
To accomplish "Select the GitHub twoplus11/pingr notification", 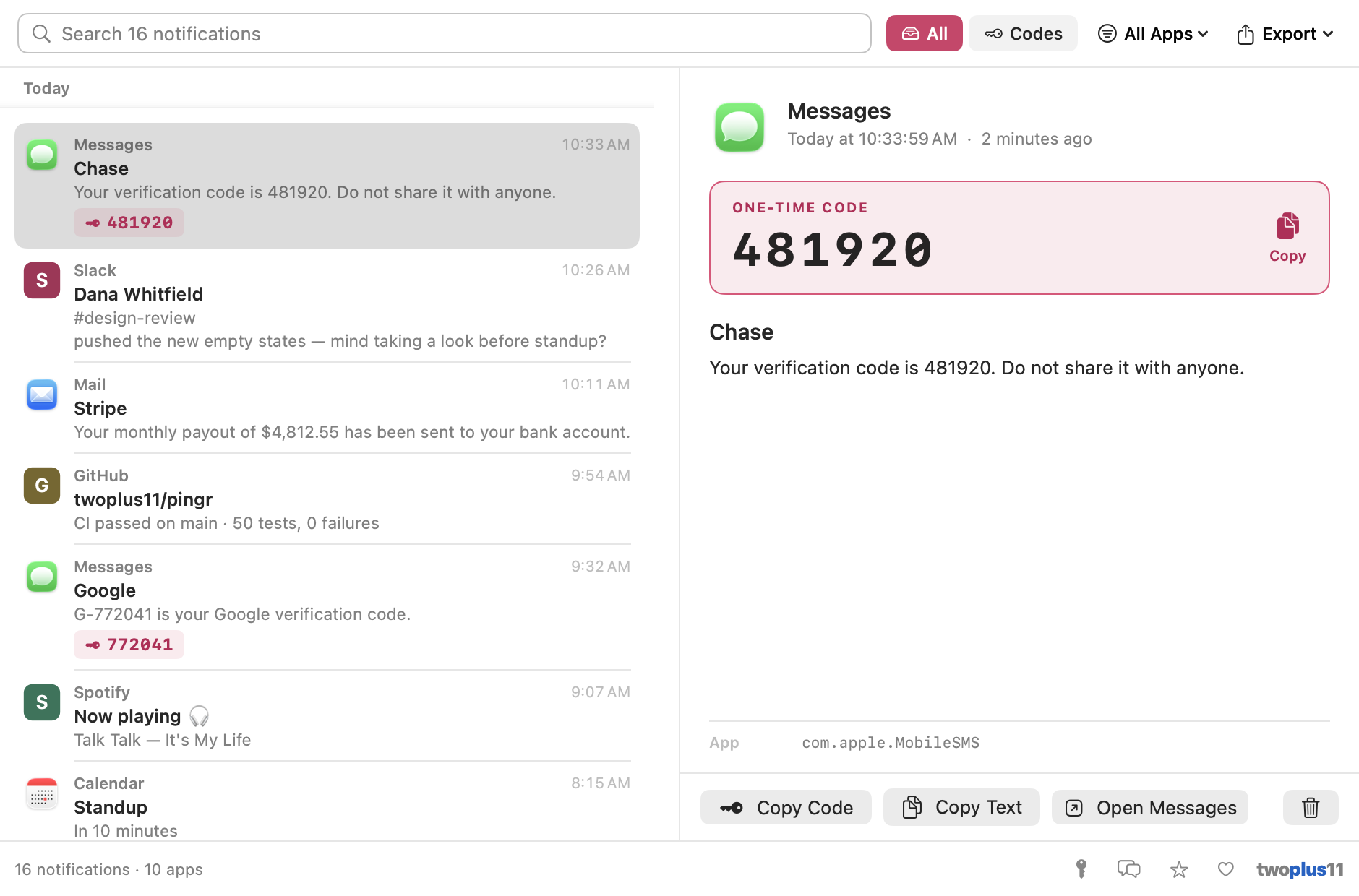I will 327,499.
